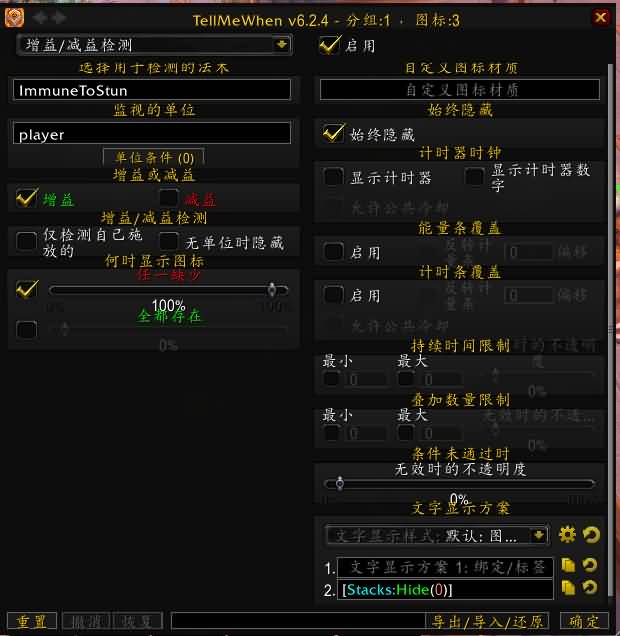
Task: Open the 增益/减益检测 icon type dropdown
Action: [154, 45]
